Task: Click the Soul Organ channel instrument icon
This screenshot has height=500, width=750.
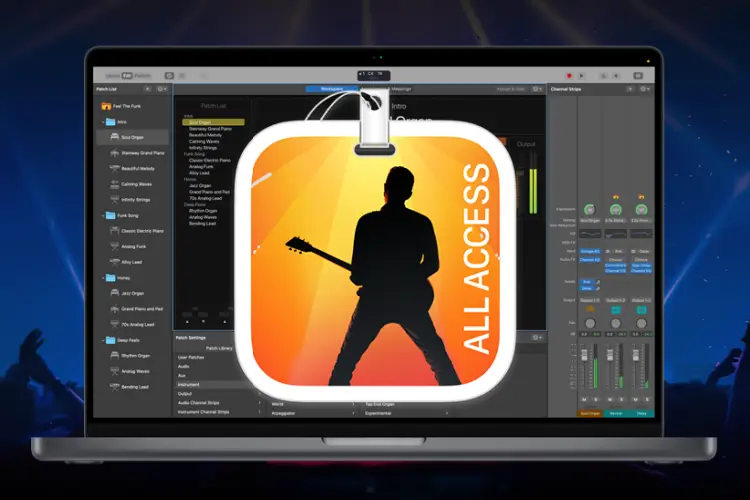Action: (x=590, y=310)
